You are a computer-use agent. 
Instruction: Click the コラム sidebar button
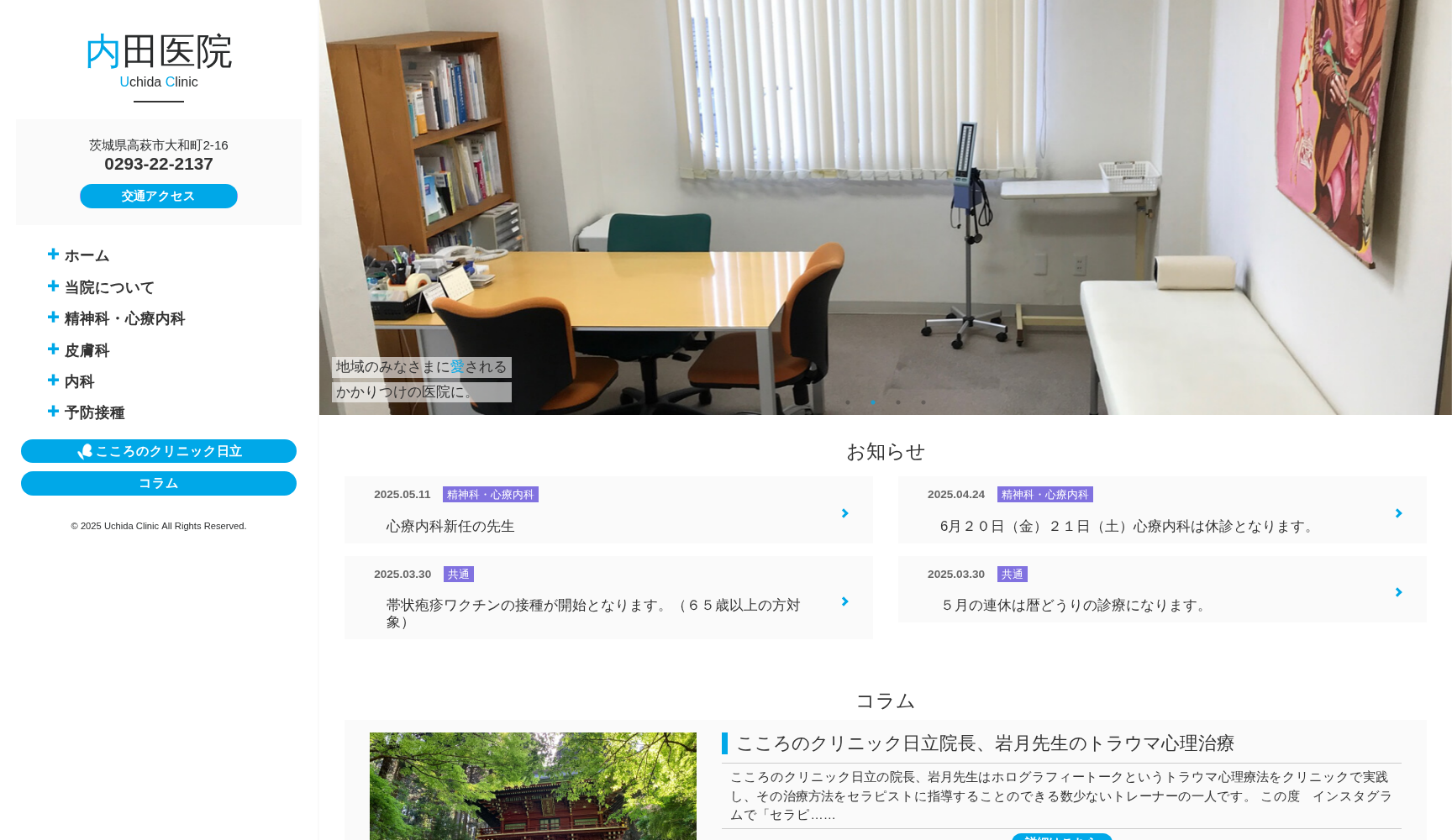158,483
